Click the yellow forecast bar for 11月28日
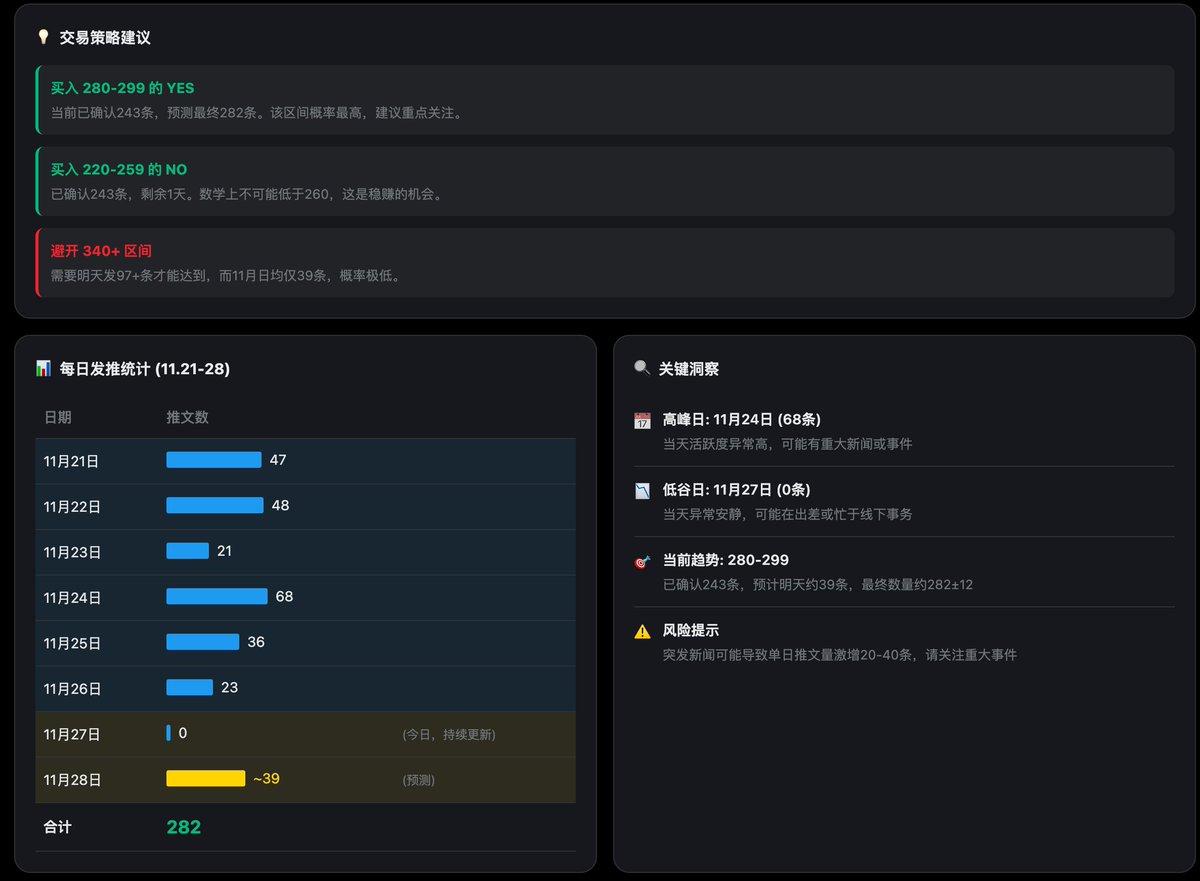 tap(206, 778)
